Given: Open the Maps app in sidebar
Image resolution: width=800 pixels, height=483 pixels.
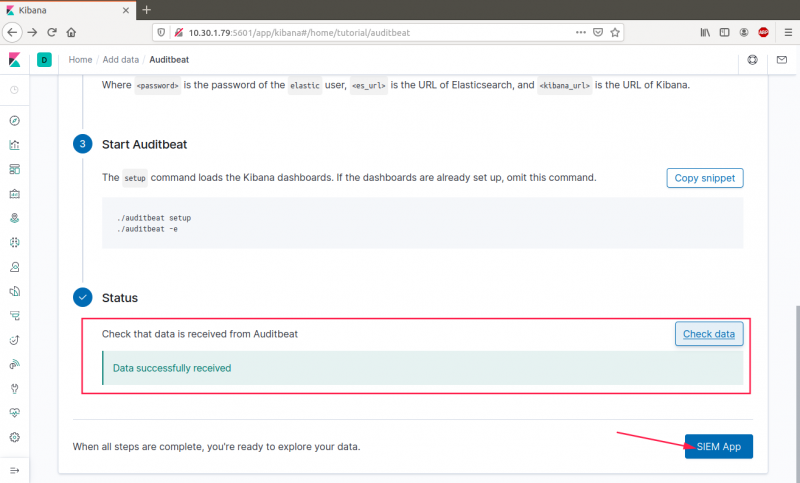Looking at the screenshot, I should [x=14, y=217].
